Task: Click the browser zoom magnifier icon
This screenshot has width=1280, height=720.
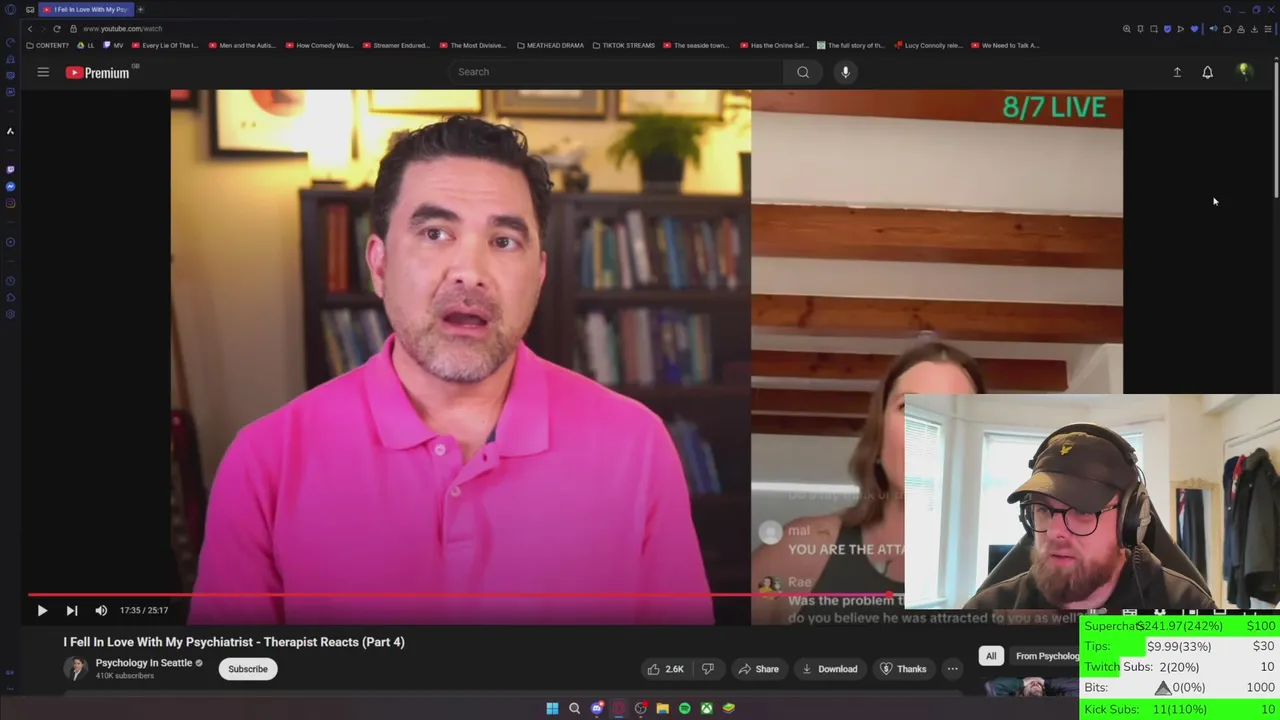Action: point(1127,29)
